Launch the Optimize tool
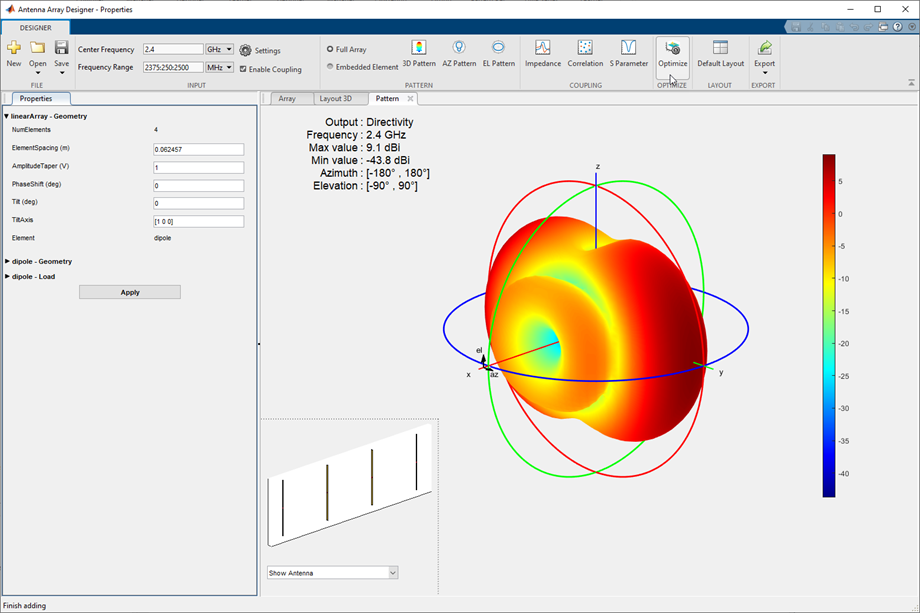The width and height of the screenshot is (920, 613). click(x=672, y=52)
